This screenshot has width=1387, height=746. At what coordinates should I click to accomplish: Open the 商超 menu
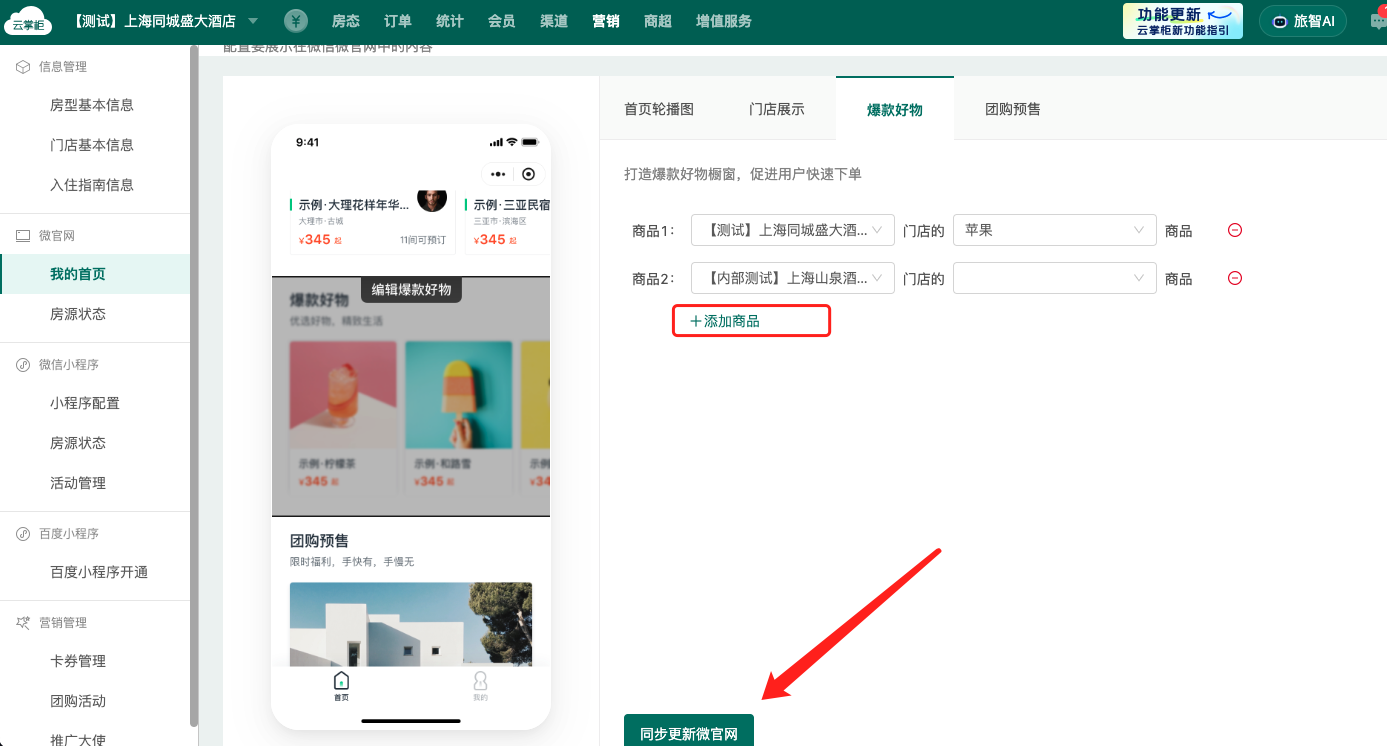tap(658, 21)
